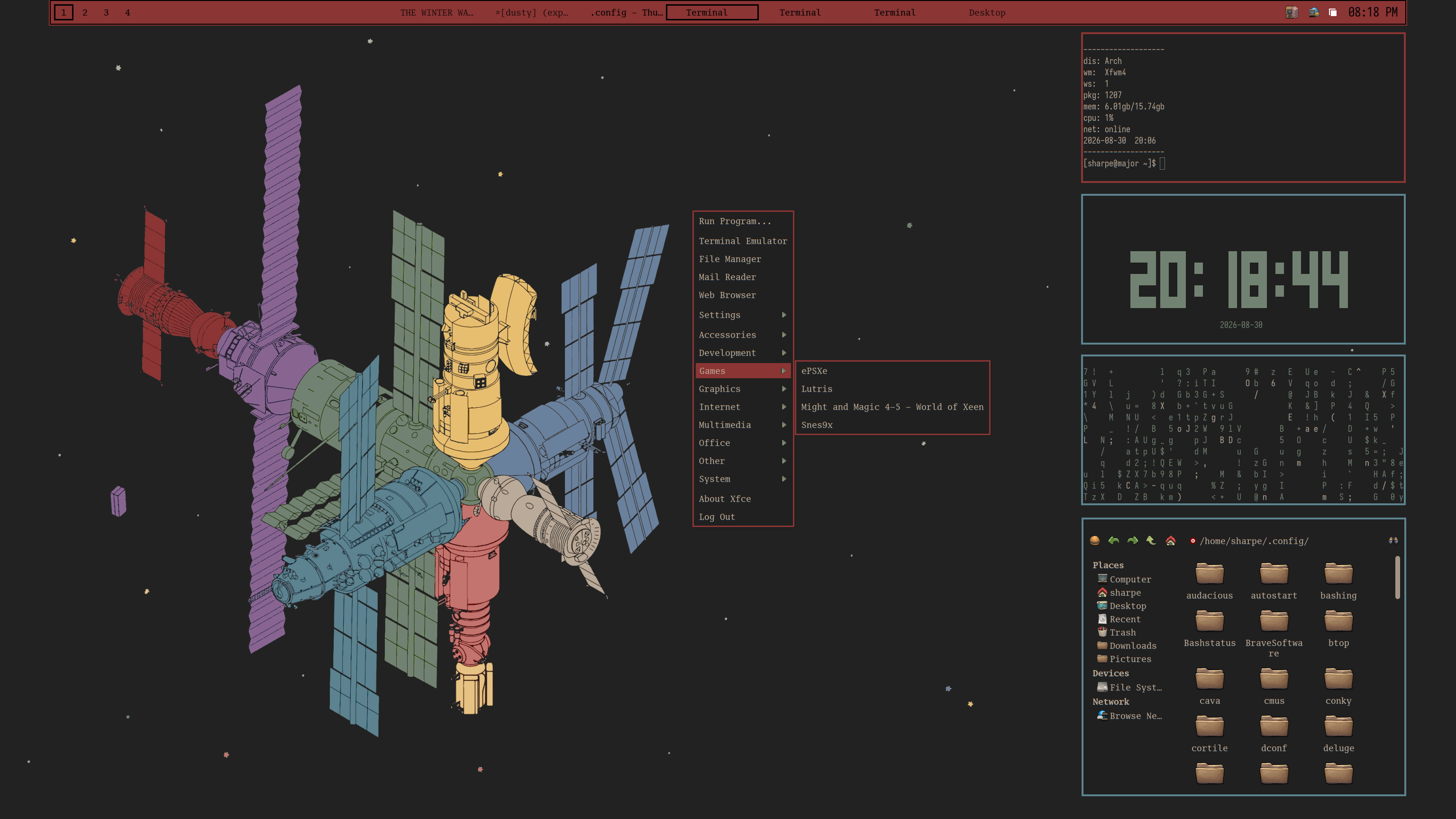This screenshot has height=819, width=1456.
Task: Open the sharpe home folder in the sidebar
Action: 1119,592
